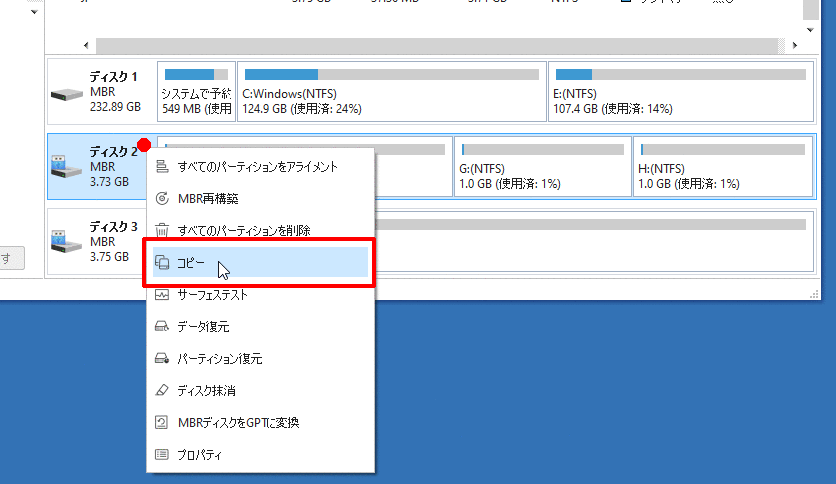Click the trash icon for deleting all partitions
836x484 pixels.
[162, 231]
